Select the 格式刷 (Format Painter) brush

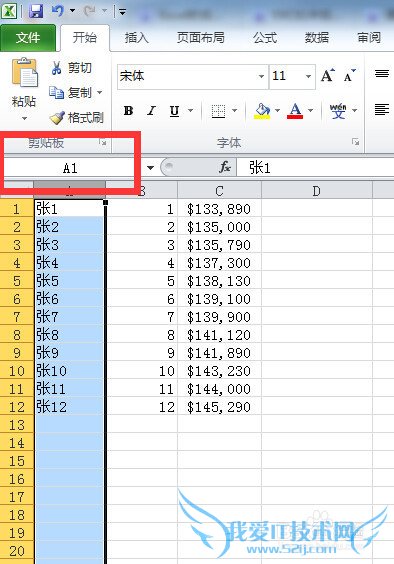(76, 117)
